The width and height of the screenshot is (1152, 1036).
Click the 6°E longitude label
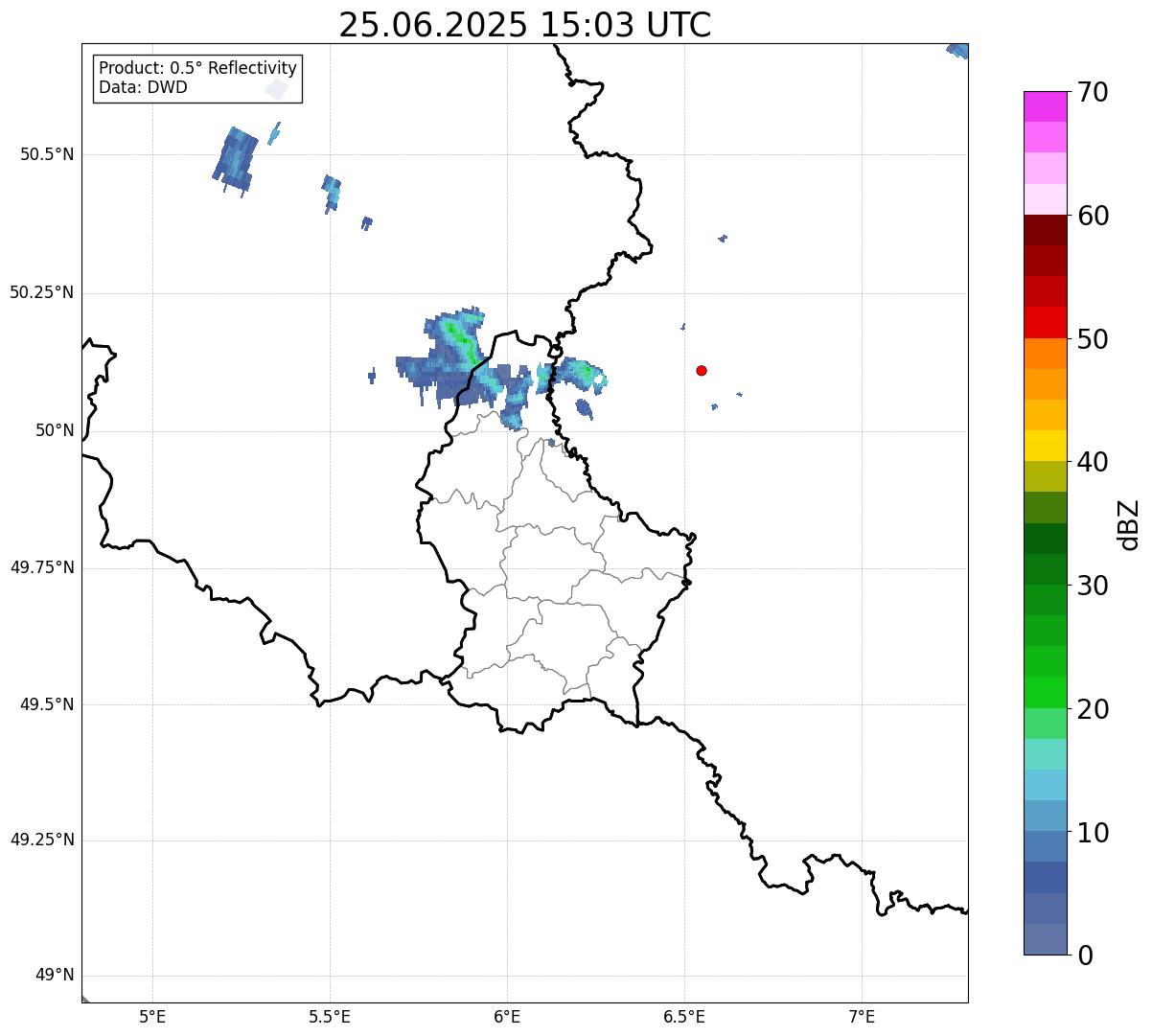[x=507, y=1017]
